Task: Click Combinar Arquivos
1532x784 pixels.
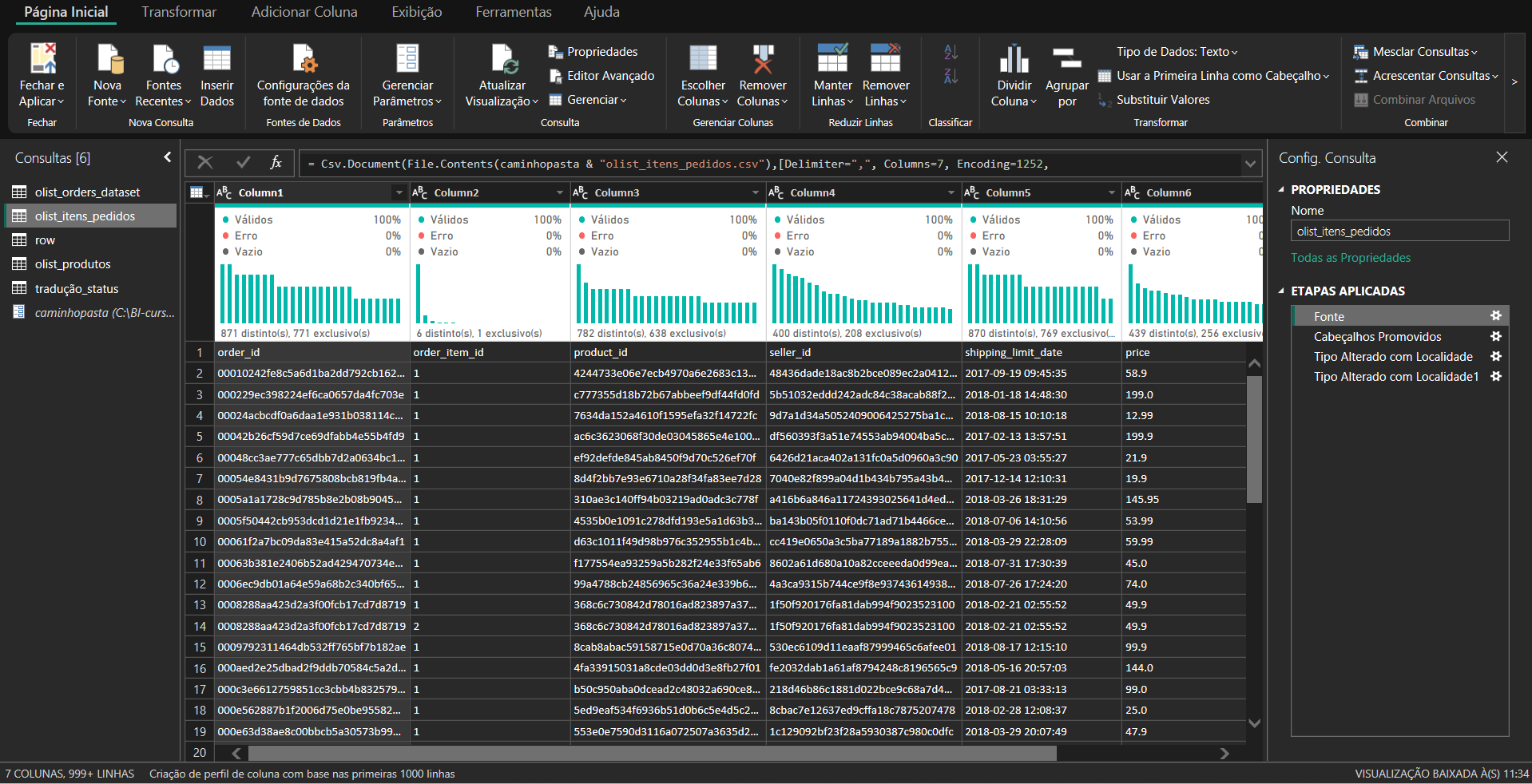Action: (x=1415, y=100)
